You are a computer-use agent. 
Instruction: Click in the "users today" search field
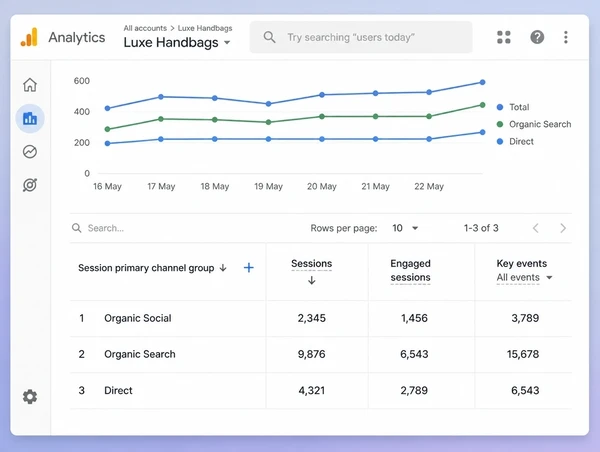pyautogui.click(x=361, y=37)
